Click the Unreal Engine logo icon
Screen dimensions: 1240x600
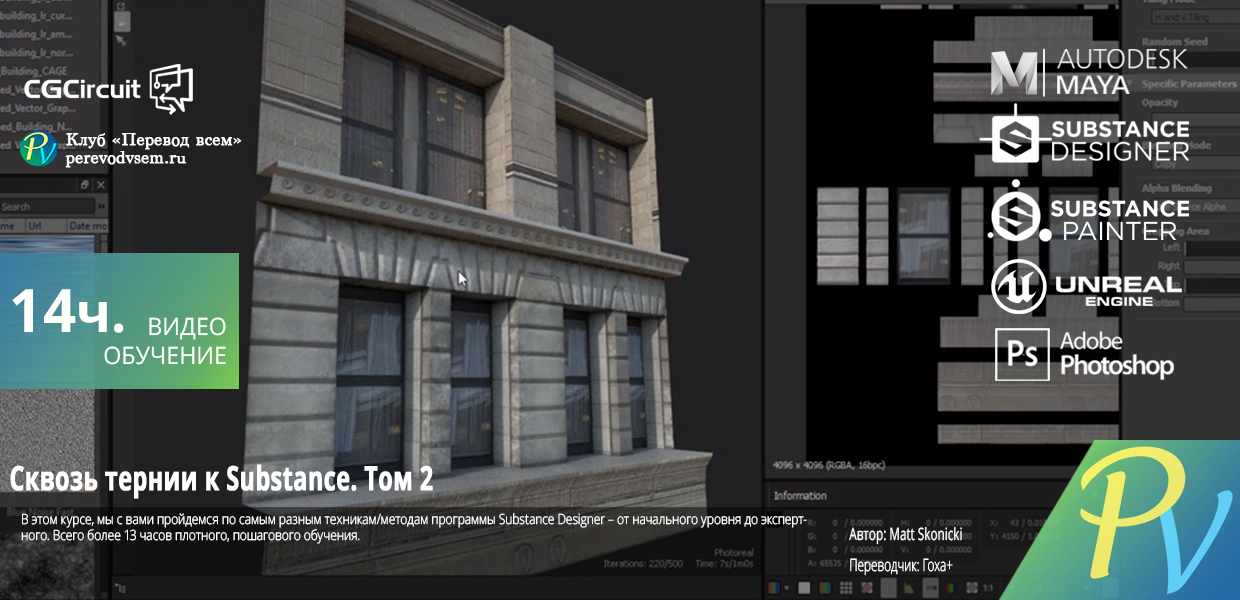coord(1018,286)
